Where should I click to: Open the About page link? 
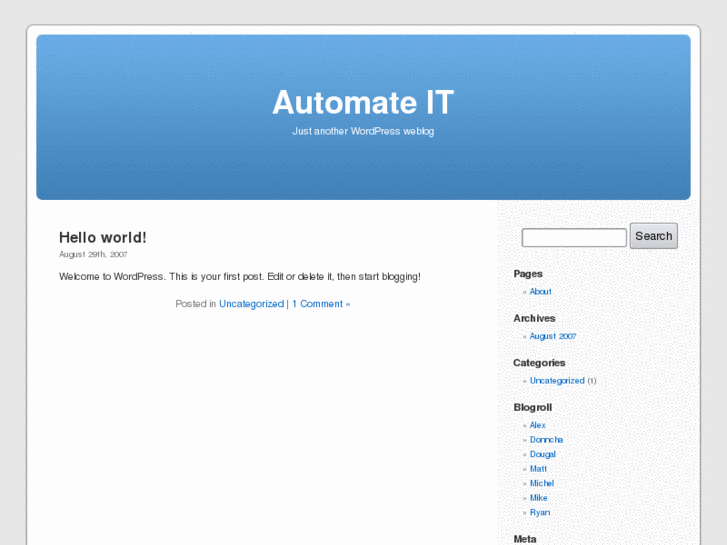541,292
